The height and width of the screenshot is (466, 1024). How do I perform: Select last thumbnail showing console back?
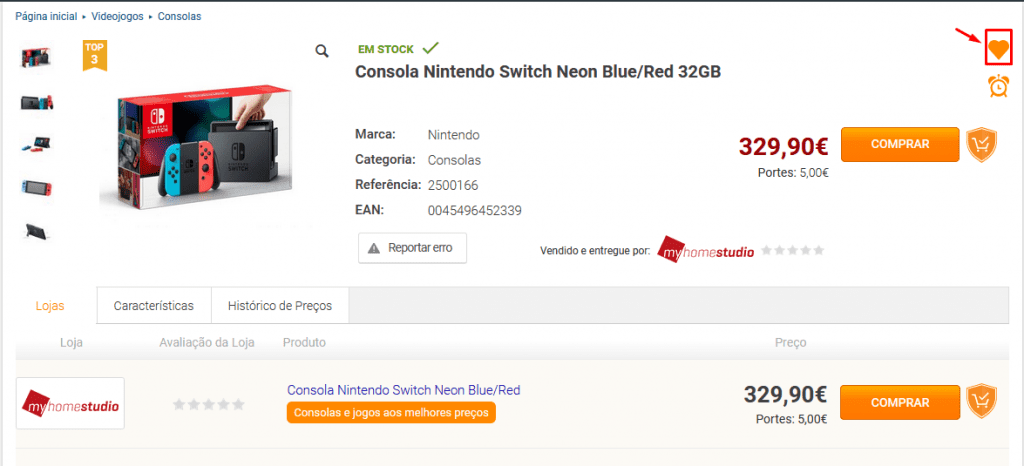coord(37,232)
